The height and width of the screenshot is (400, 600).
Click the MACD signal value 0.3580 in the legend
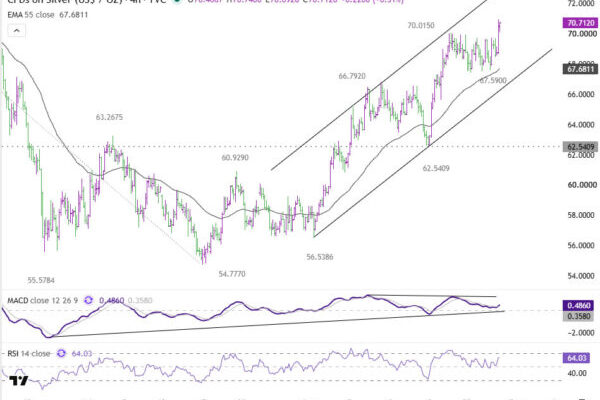(x=140, y=300)
